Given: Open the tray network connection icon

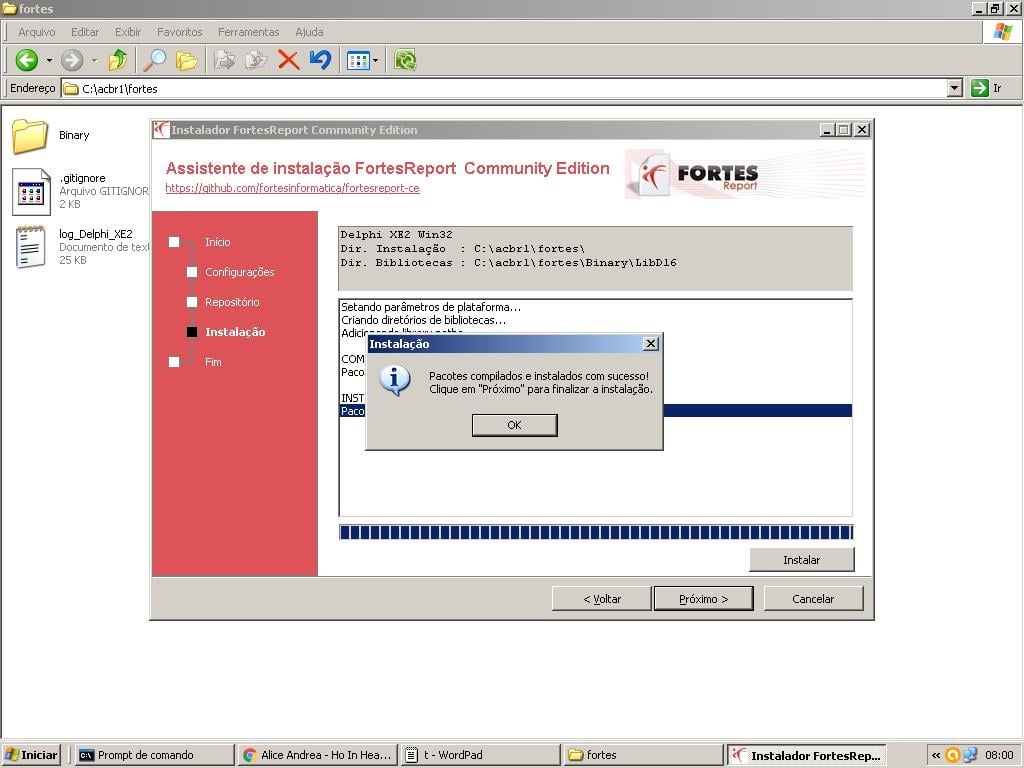Looking at the screenshot, I should pos(970,755).
